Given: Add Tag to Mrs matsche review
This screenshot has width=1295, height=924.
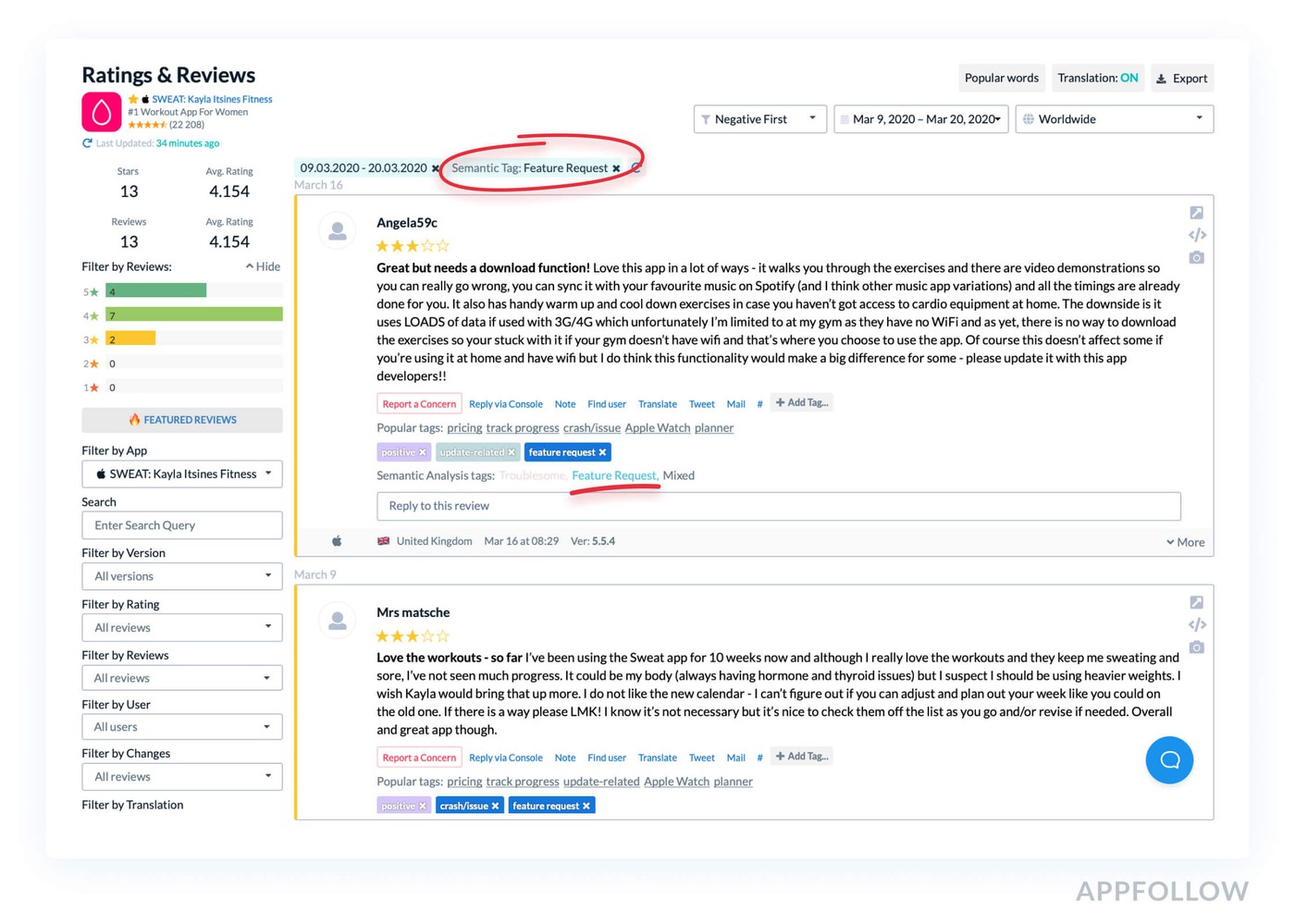Looking at the screenshot, I should (802, 756).
